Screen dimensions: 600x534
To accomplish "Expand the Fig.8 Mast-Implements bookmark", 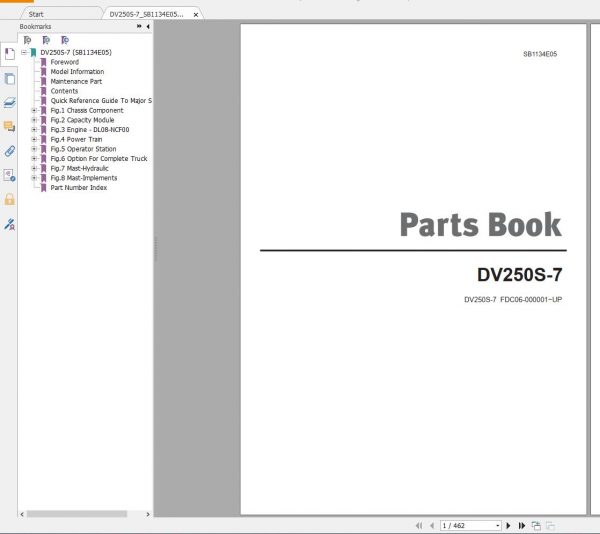I will (34, 178).
